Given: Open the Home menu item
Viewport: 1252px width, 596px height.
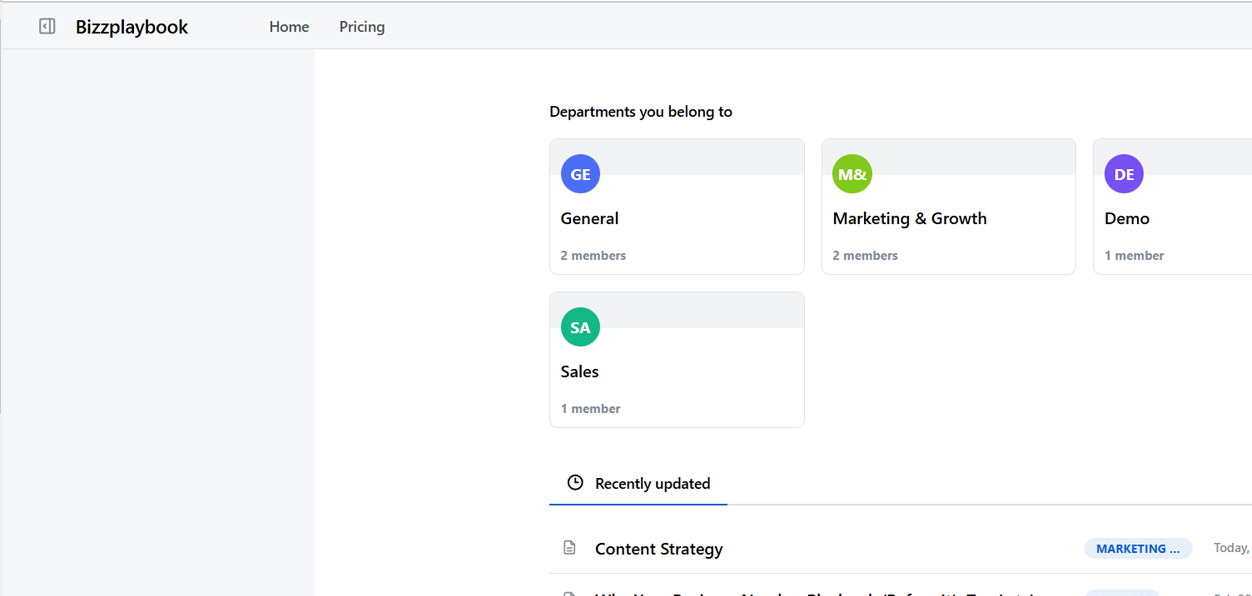Looking at the screenshot, I should (289, 27).
